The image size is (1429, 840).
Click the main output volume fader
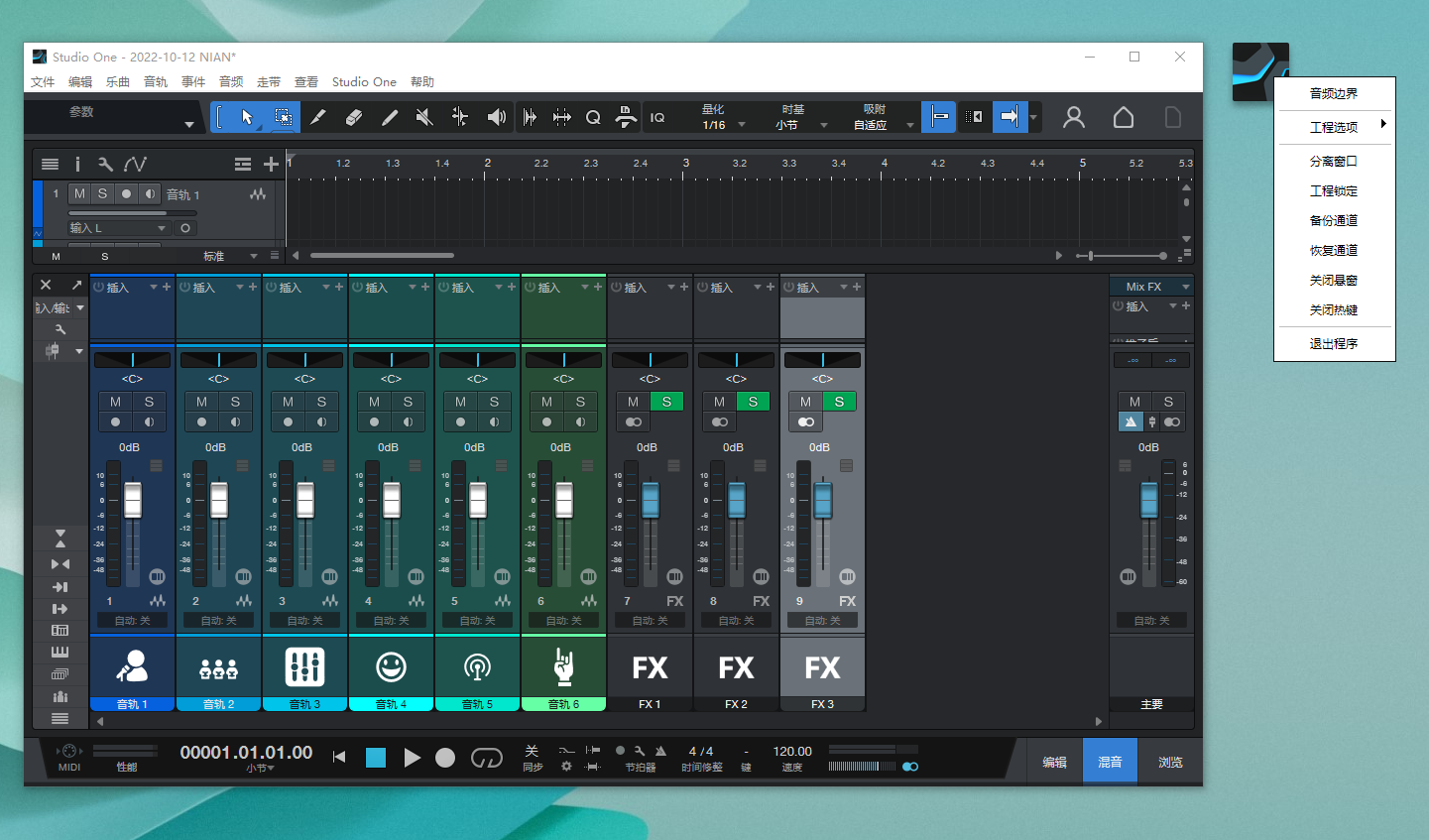[x=1148, y=499]
